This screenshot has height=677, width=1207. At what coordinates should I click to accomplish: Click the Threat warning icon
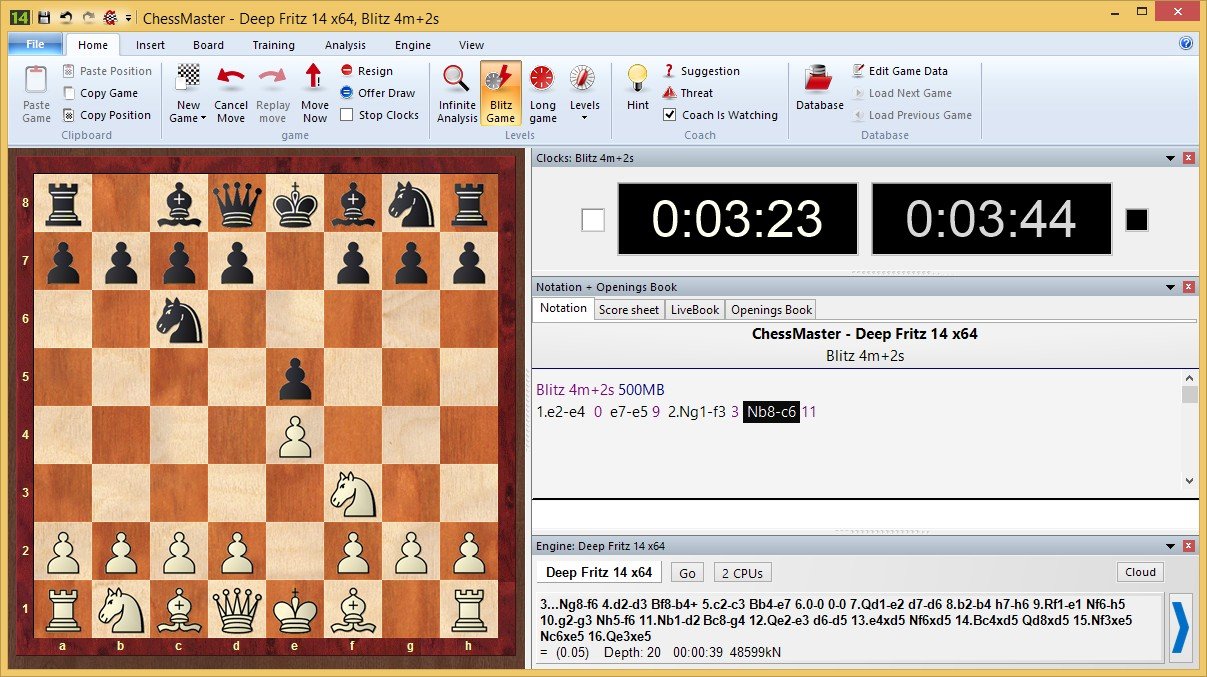coord(670,93)
